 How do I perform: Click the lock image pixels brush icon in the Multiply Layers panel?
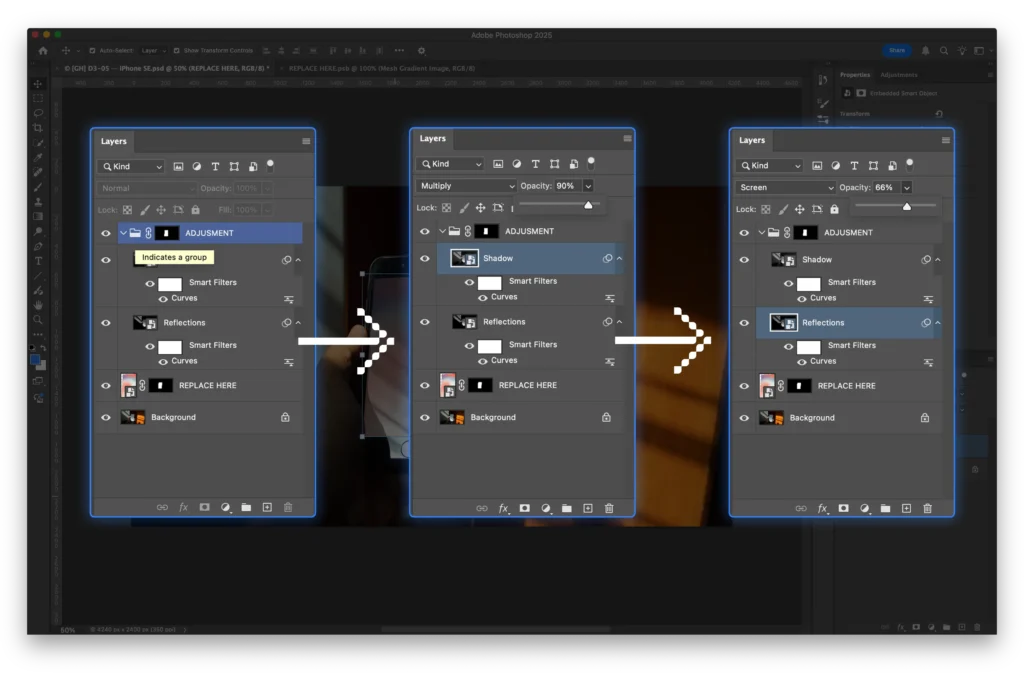(x=464, y=208)
